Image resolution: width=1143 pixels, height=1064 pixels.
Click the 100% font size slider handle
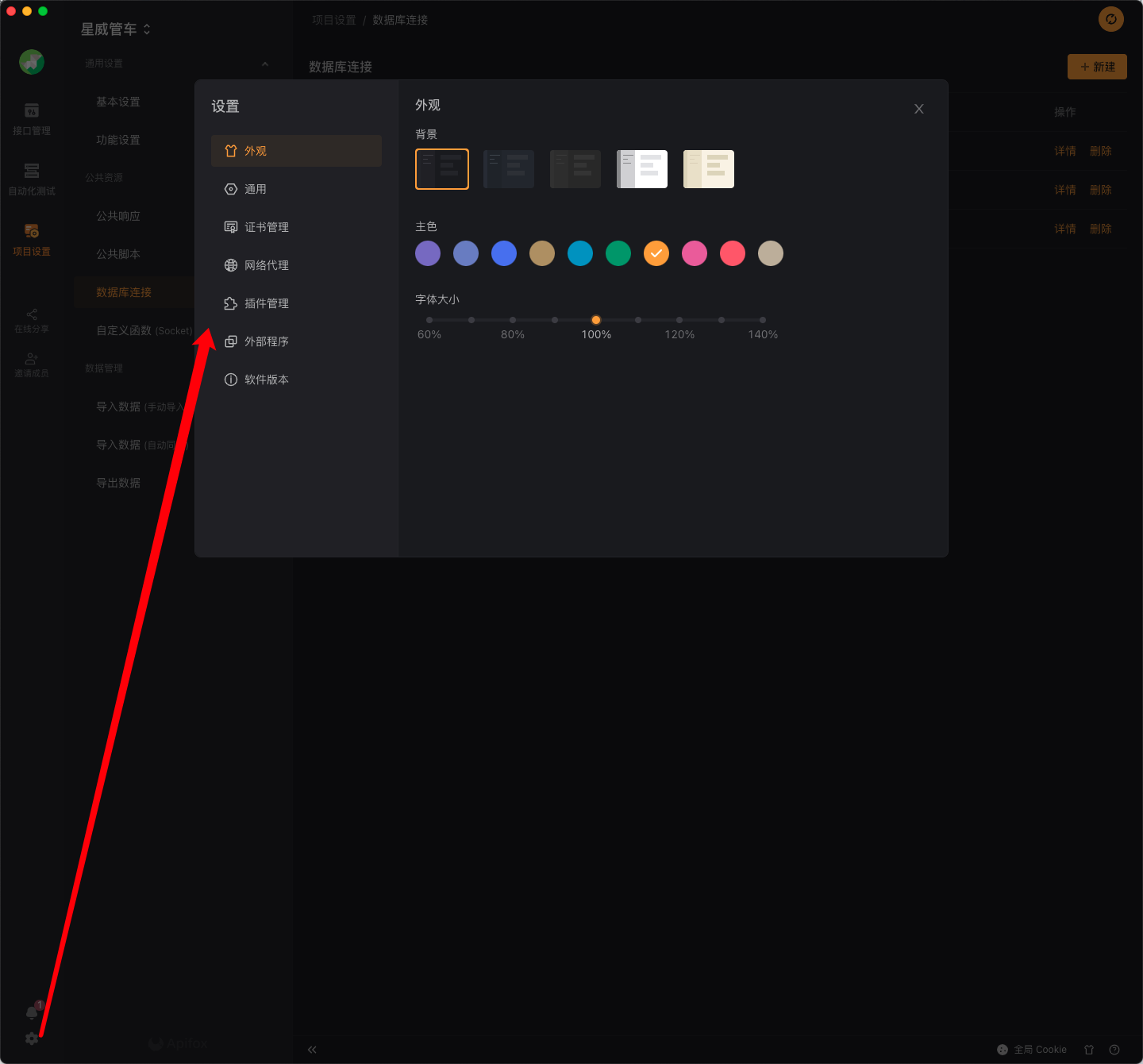tap(596, 320)
